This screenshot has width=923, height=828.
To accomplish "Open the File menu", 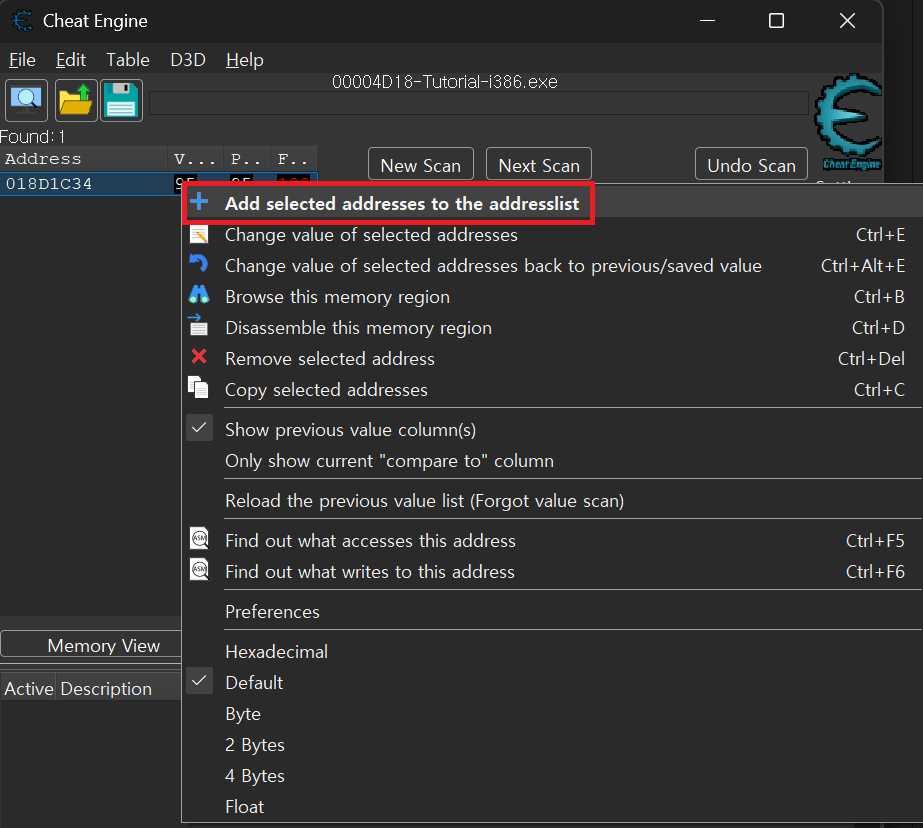I will coord(22,60).
